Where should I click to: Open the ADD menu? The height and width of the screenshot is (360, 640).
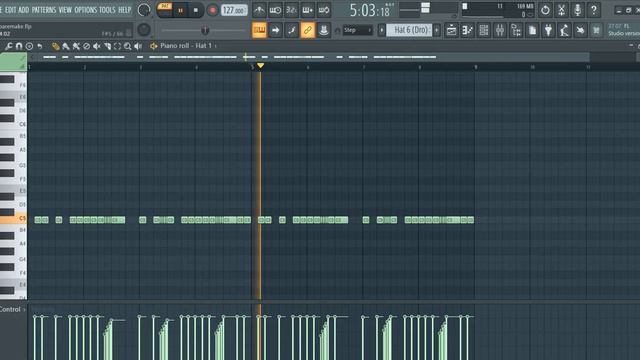[x=24, y=10]
